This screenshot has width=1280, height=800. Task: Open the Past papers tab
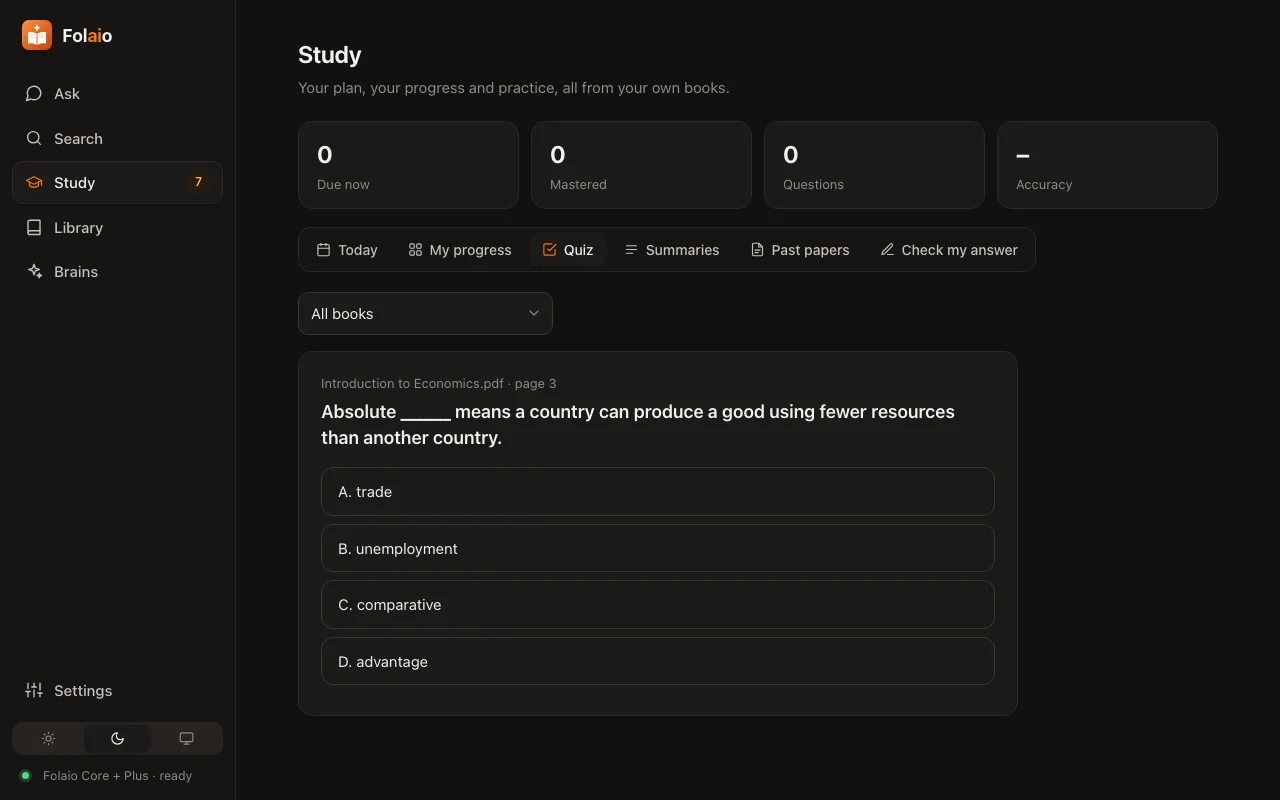click(x=800, y=249)
